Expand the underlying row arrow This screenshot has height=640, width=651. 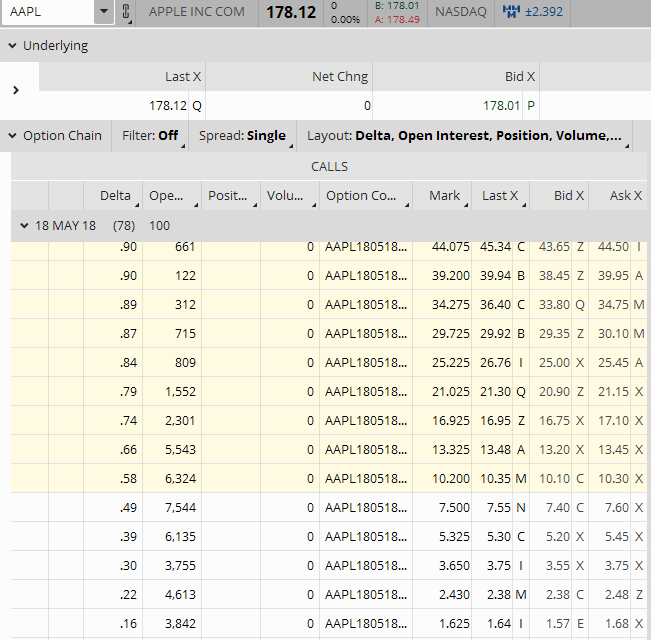coord(16,90)
